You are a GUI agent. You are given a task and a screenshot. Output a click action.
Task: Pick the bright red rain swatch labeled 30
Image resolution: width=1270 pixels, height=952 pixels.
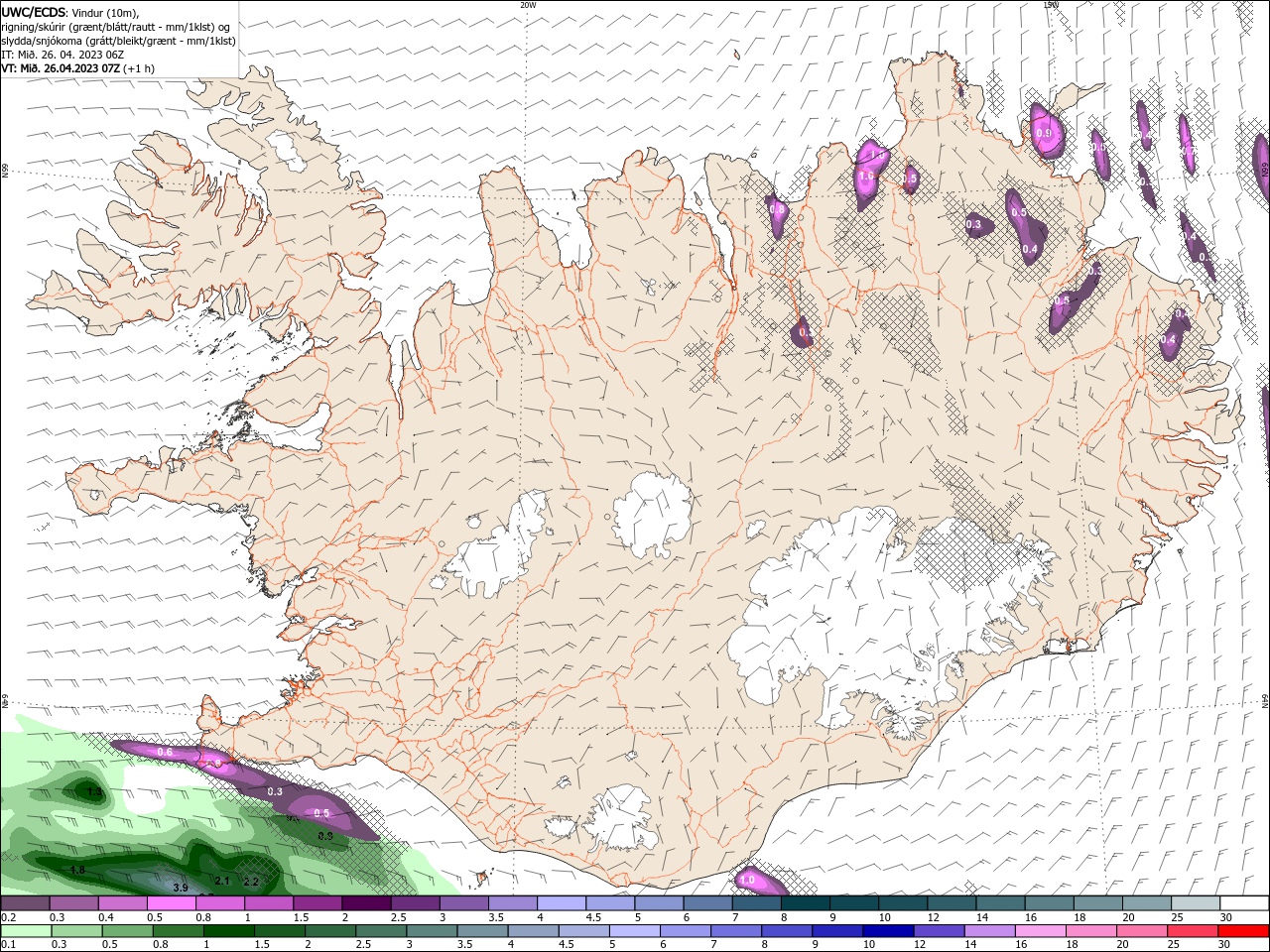coord(1244,931)
